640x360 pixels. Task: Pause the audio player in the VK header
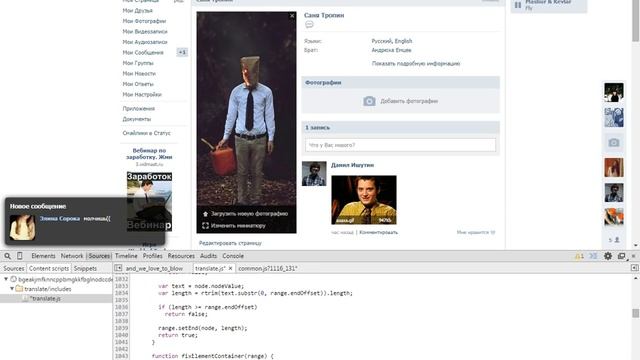pyautogui.click(x=518, y=5)
